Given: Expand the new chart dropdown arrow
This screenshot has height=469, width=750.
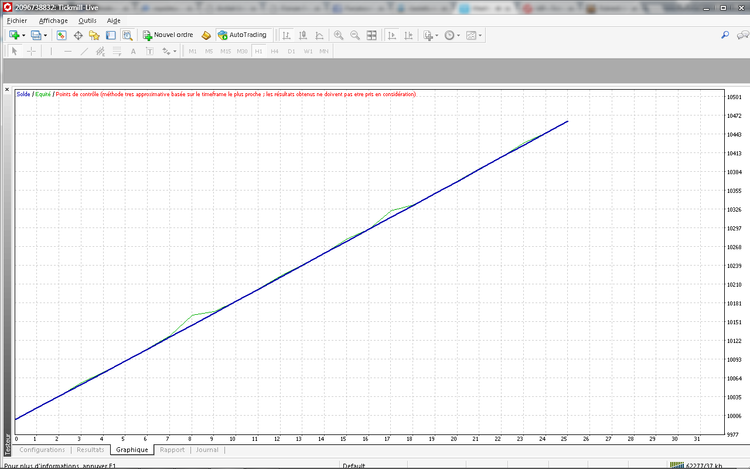Looking at the screenshot, I should pyautogui.click(x=23, y=35).
